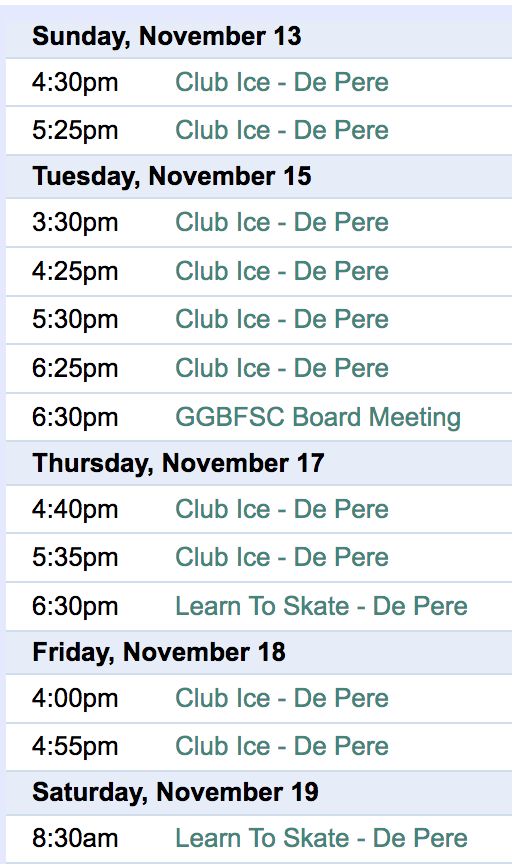The image size is (512, 864).
Task: View Thursday 5:35pm Club Ice session
Action: [x=282, y=557]
